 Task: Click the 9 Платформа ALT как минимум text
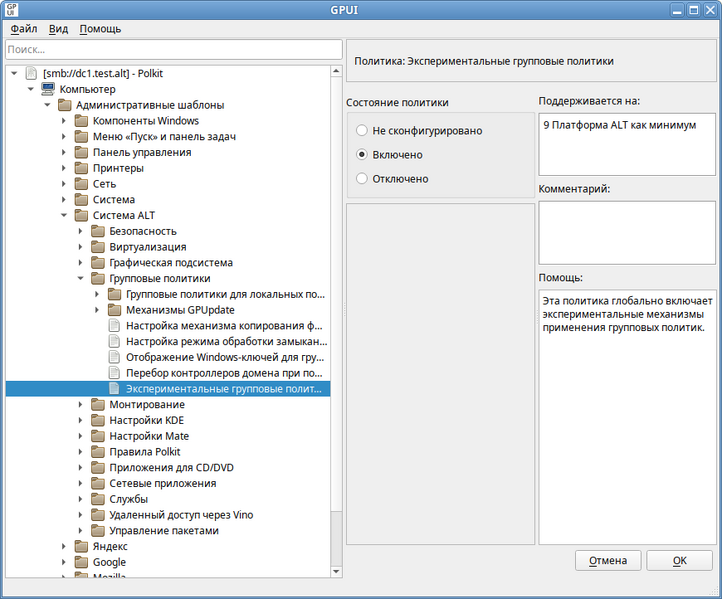point(619,125)
